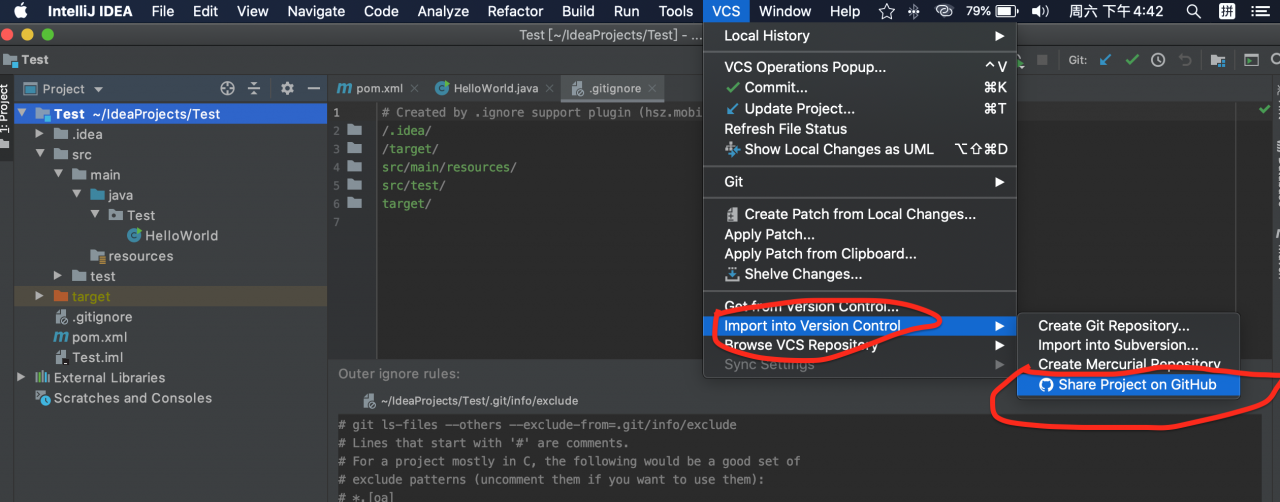Collapse the java folder
Screen dimensions: 1280x502
pyautogui.click(x=76, y=195)
